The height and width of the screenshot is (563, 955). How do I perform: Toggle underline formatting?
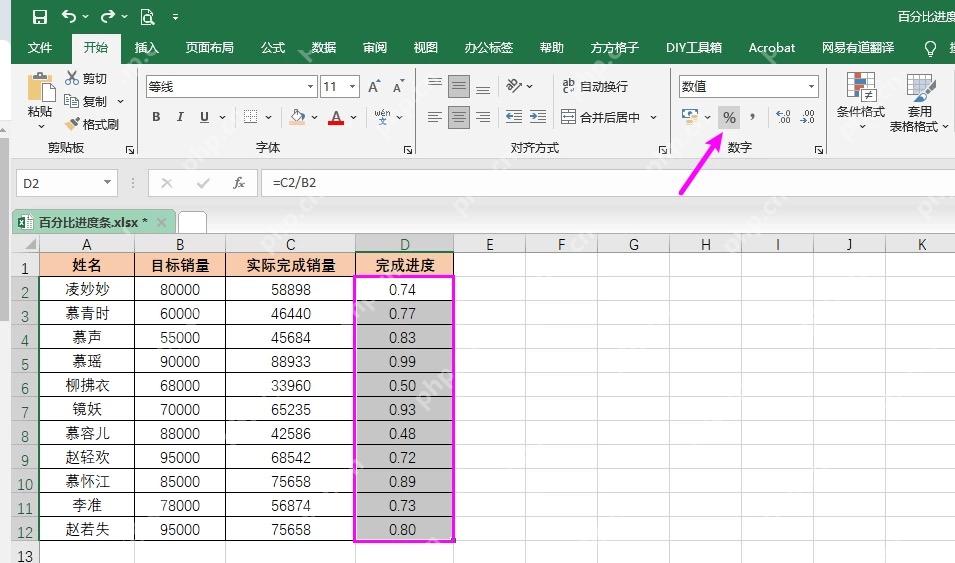point(204,117)
